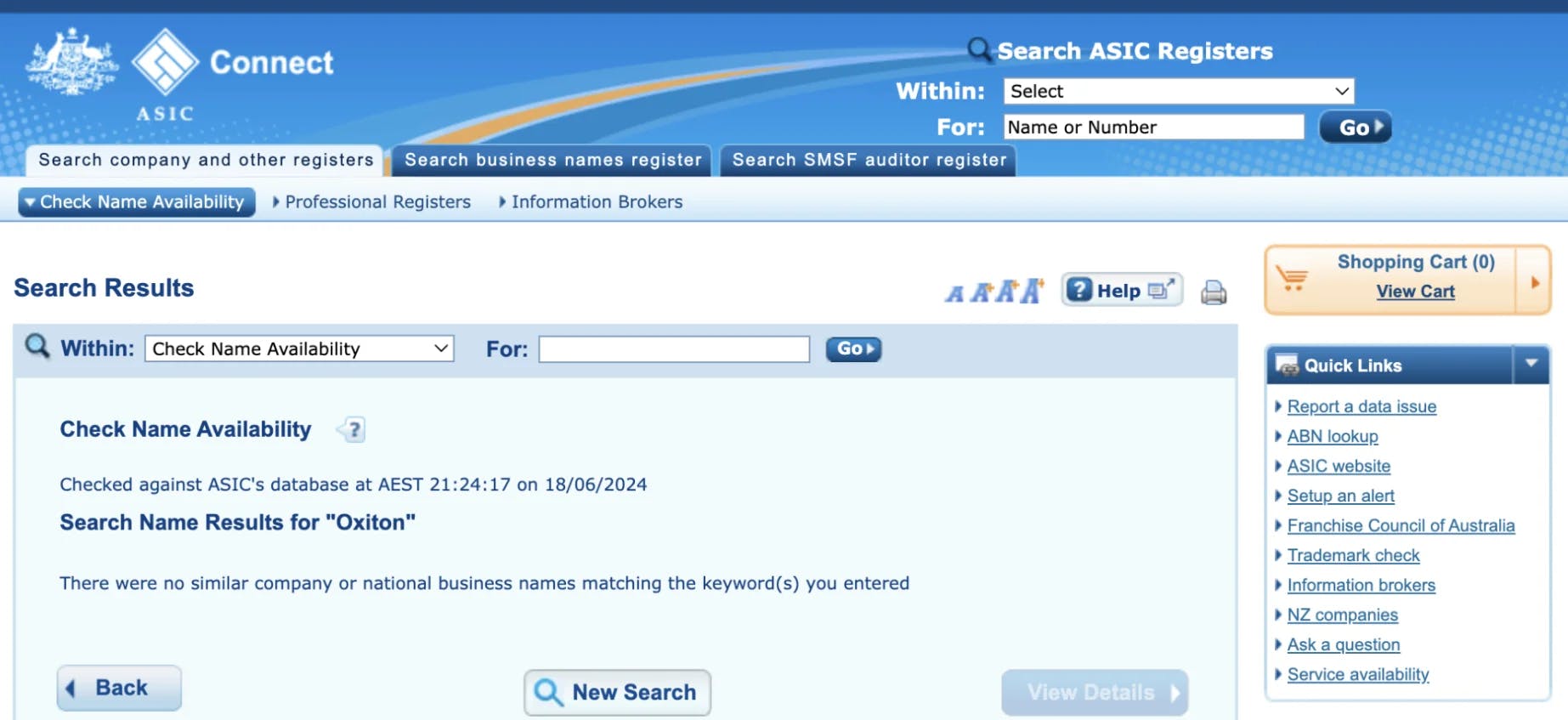
Task: Focus the Name or Number input field
Action: click(1153, 127)
